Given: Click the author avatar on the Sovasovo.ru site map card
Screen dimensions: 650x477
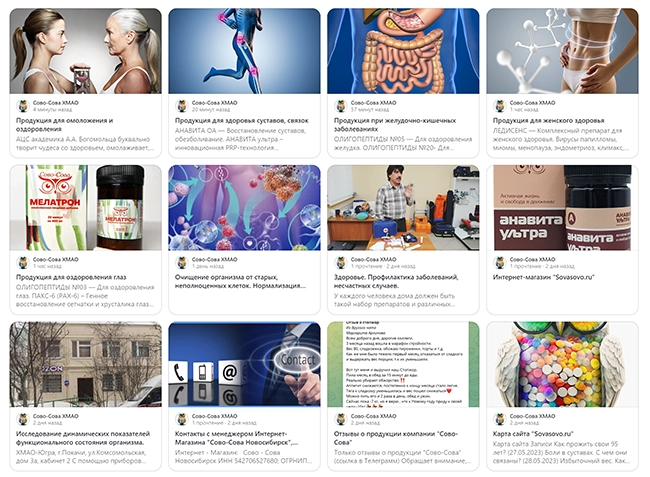Looking at the screenshot, I should (500, 419).
